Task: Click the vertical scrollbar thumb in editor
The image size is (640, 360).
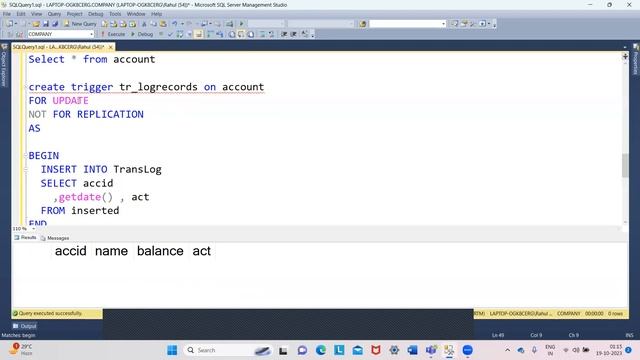Action: [x=625, y=165]
